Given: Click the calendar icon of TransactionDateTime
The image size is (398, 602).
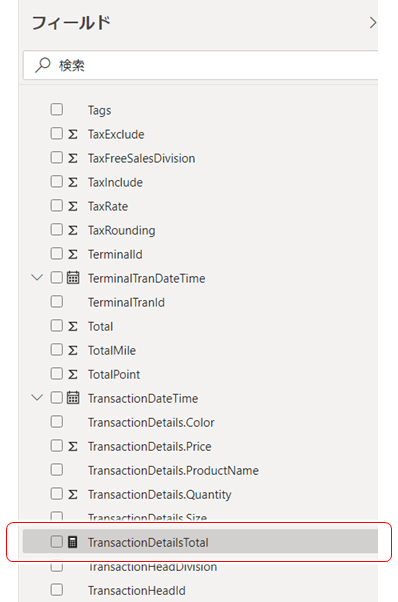Looking at the screenshot, I should [73, 398].
